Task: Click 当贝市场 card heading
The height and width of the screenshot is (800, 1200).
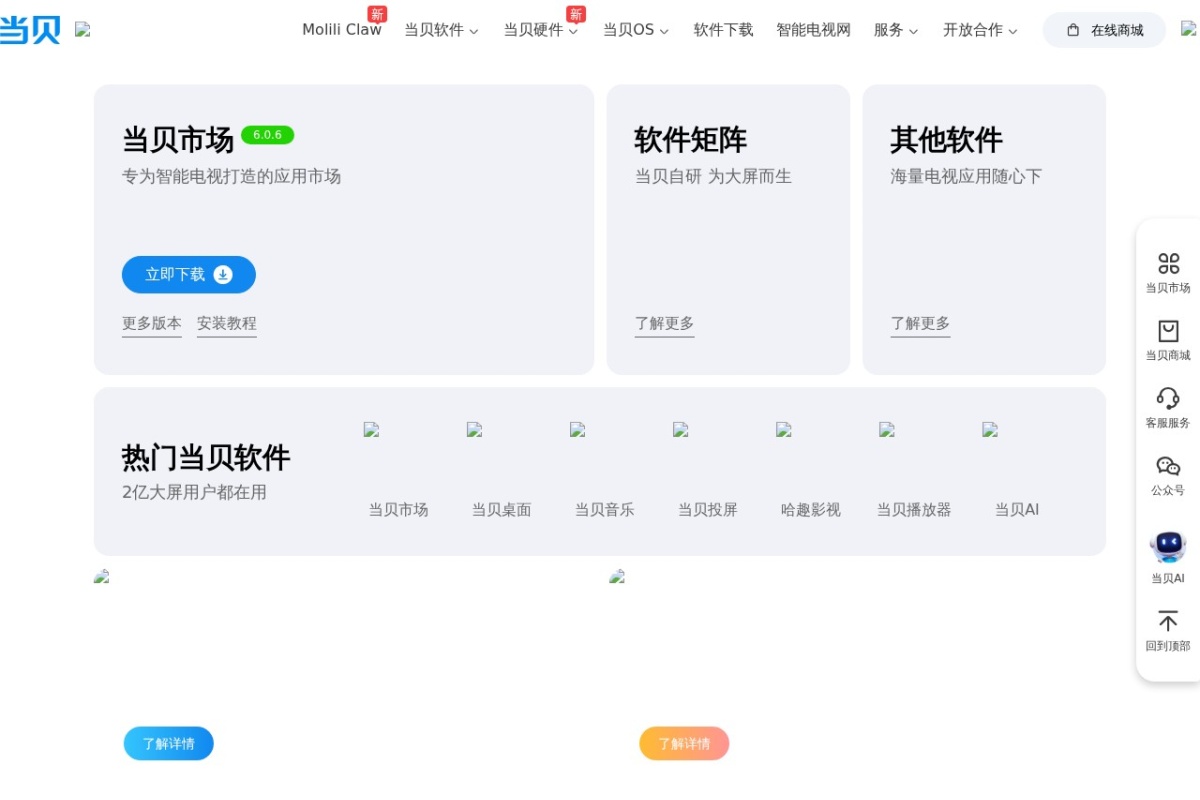Action: (178, 140)
